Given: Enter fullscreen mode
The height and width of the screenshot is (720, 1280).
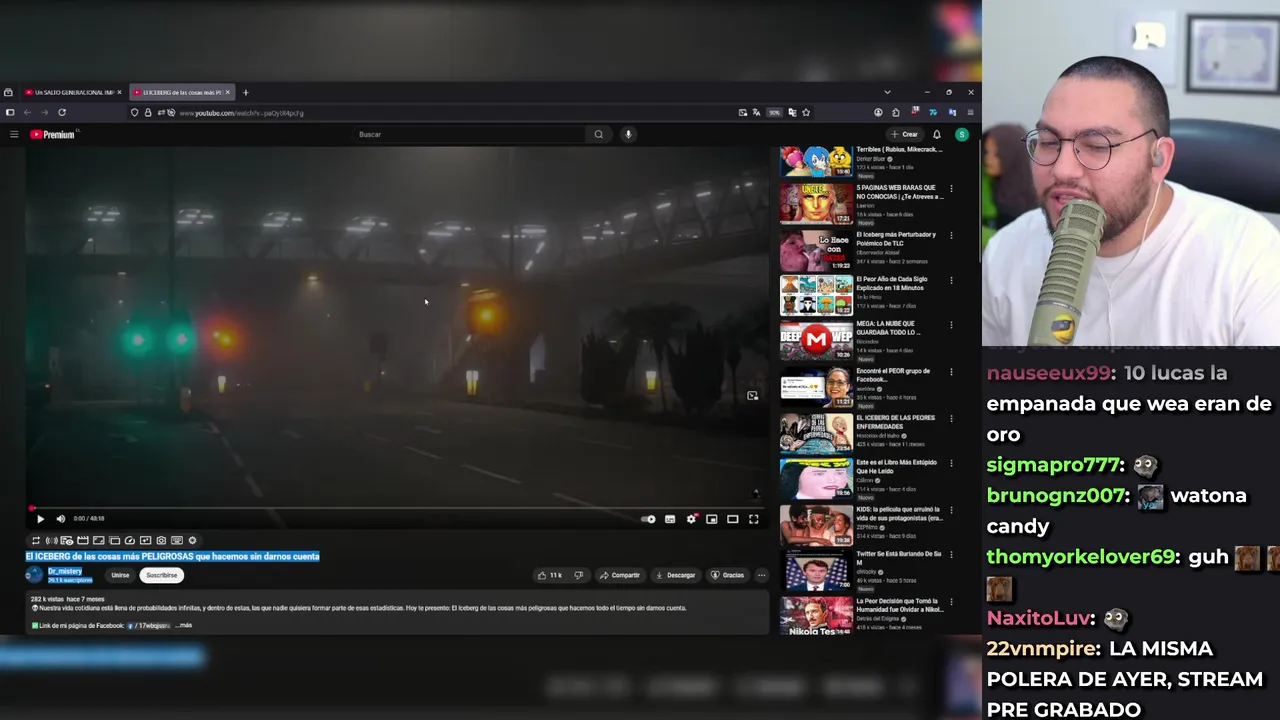Looking at the screenshot, I should click(x=754, y=519).
